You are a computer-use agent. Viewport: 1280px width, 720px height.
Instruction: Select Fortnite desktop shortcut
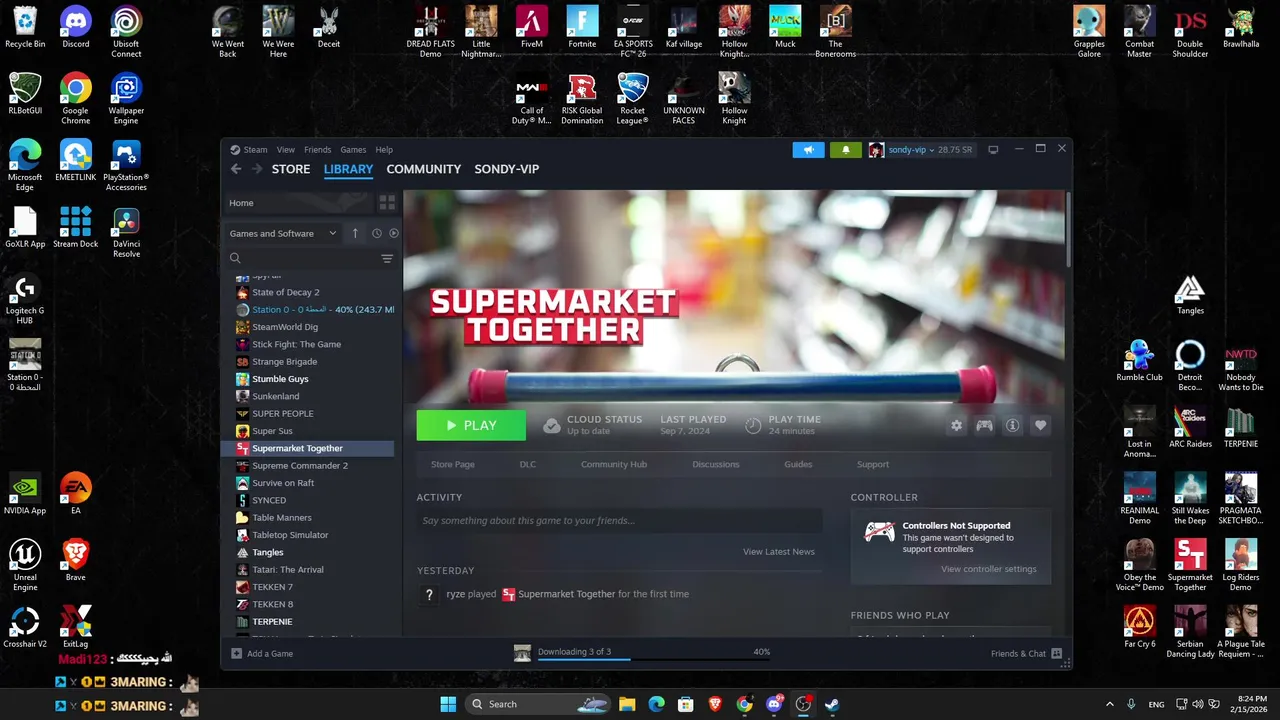pyautogui.click(x=582, y=27)
